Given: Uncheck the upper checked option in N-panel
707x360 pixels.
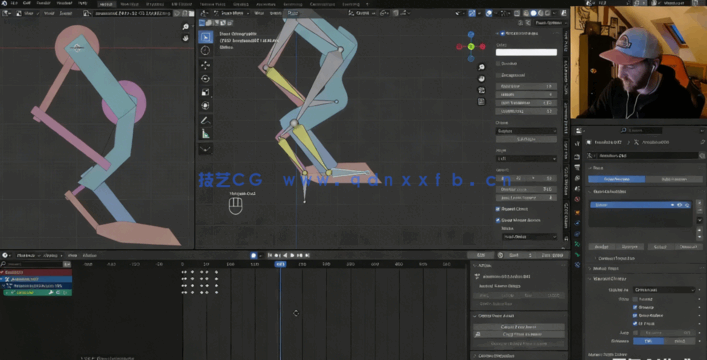Looking at the screenshot, I should [x=498, y=209].
